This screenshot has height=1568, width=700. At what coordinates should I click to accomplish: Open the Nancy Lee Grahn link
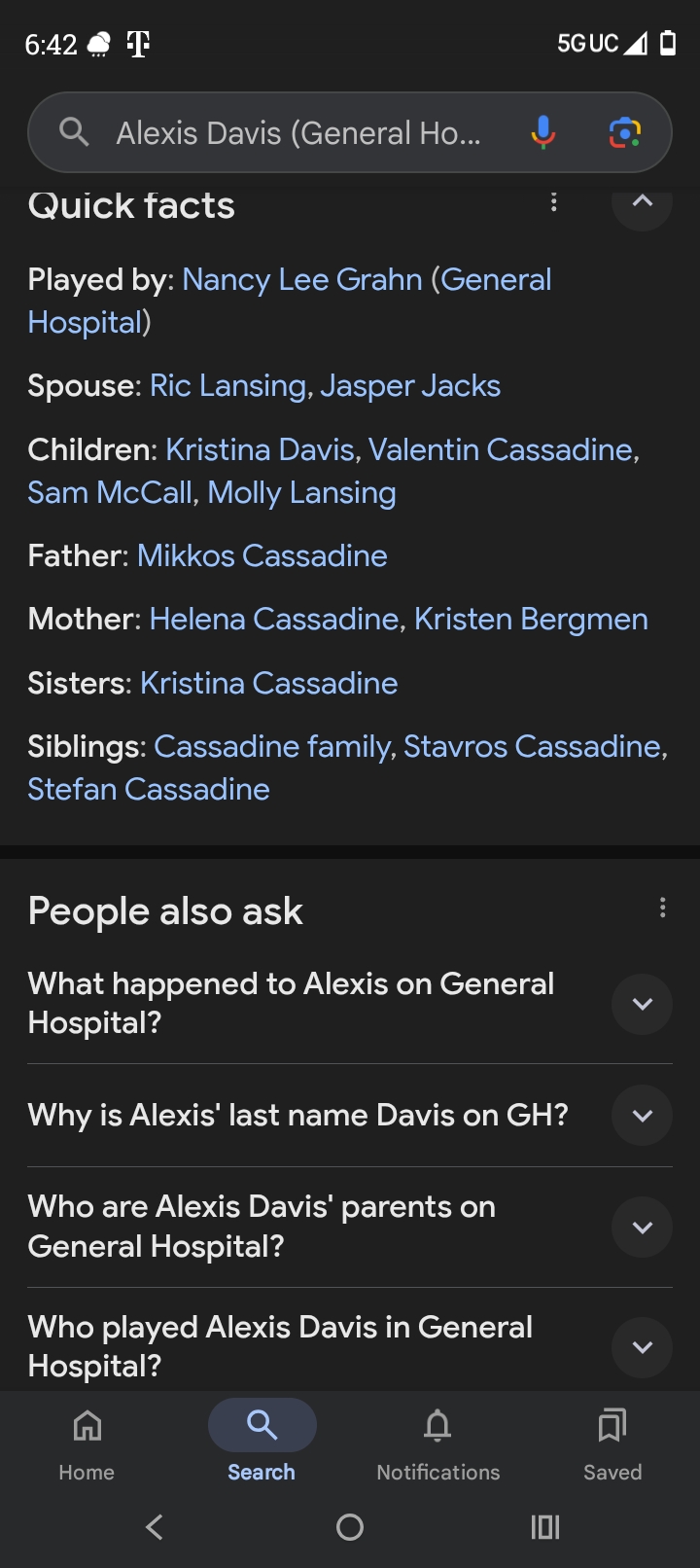[301, 280]
